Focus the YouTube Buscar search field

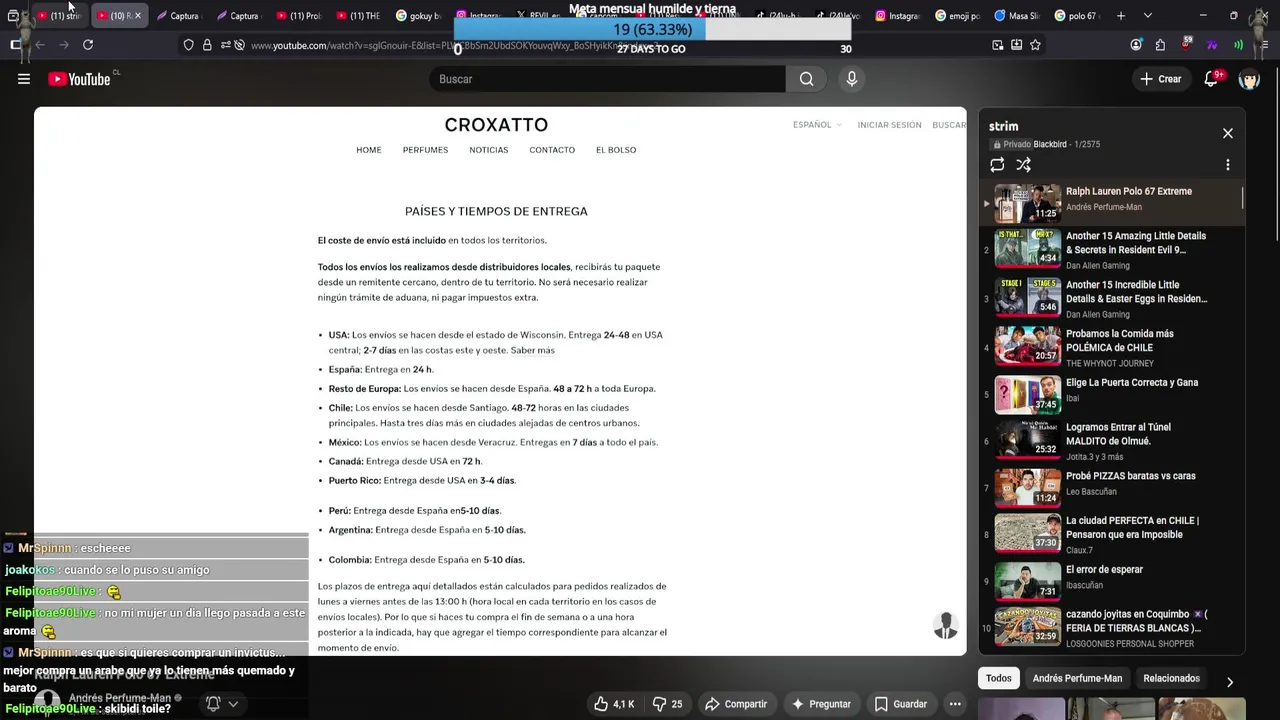pos(607,79)
